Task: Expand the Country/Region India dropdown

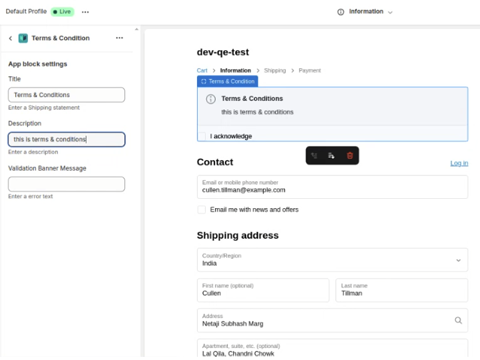Action: [332, 260]
